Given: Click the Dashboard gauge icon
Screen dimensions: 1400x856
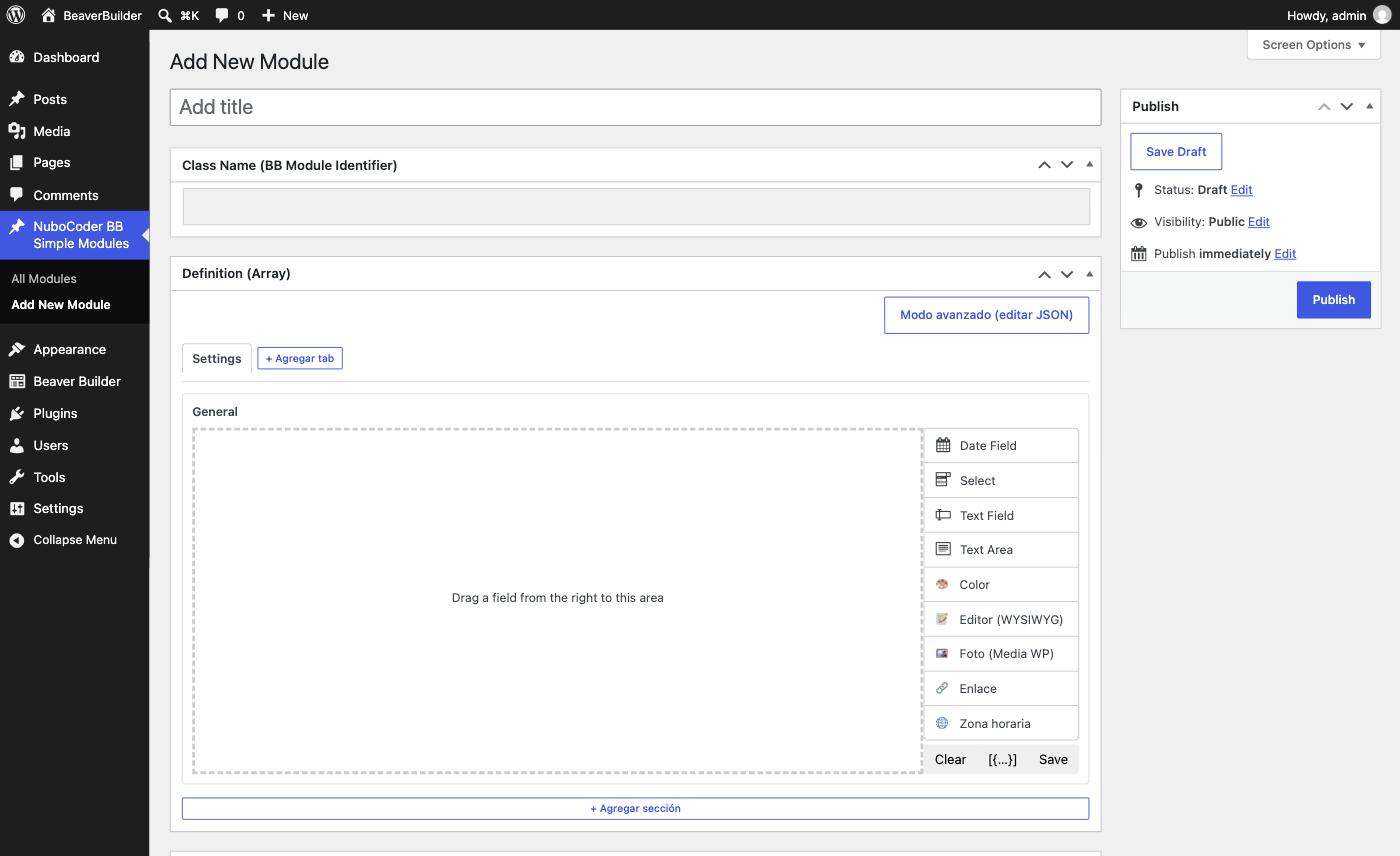Looking at the screenshot, I should click(17, 57).
